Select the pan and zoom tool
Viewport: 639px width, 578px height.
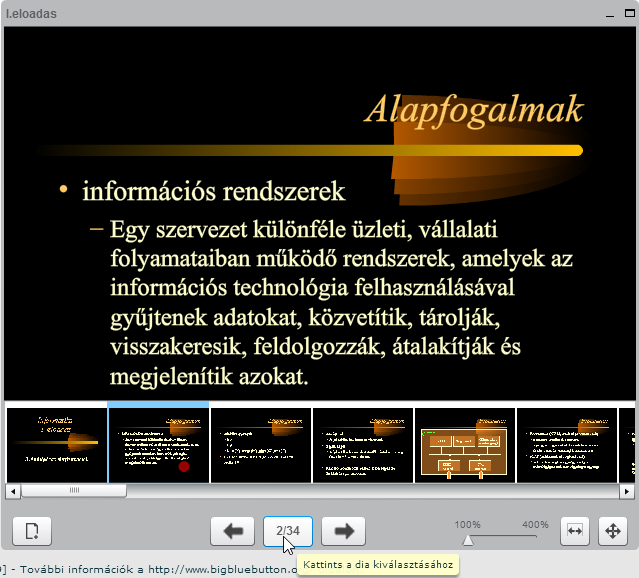tap(613, 531)
